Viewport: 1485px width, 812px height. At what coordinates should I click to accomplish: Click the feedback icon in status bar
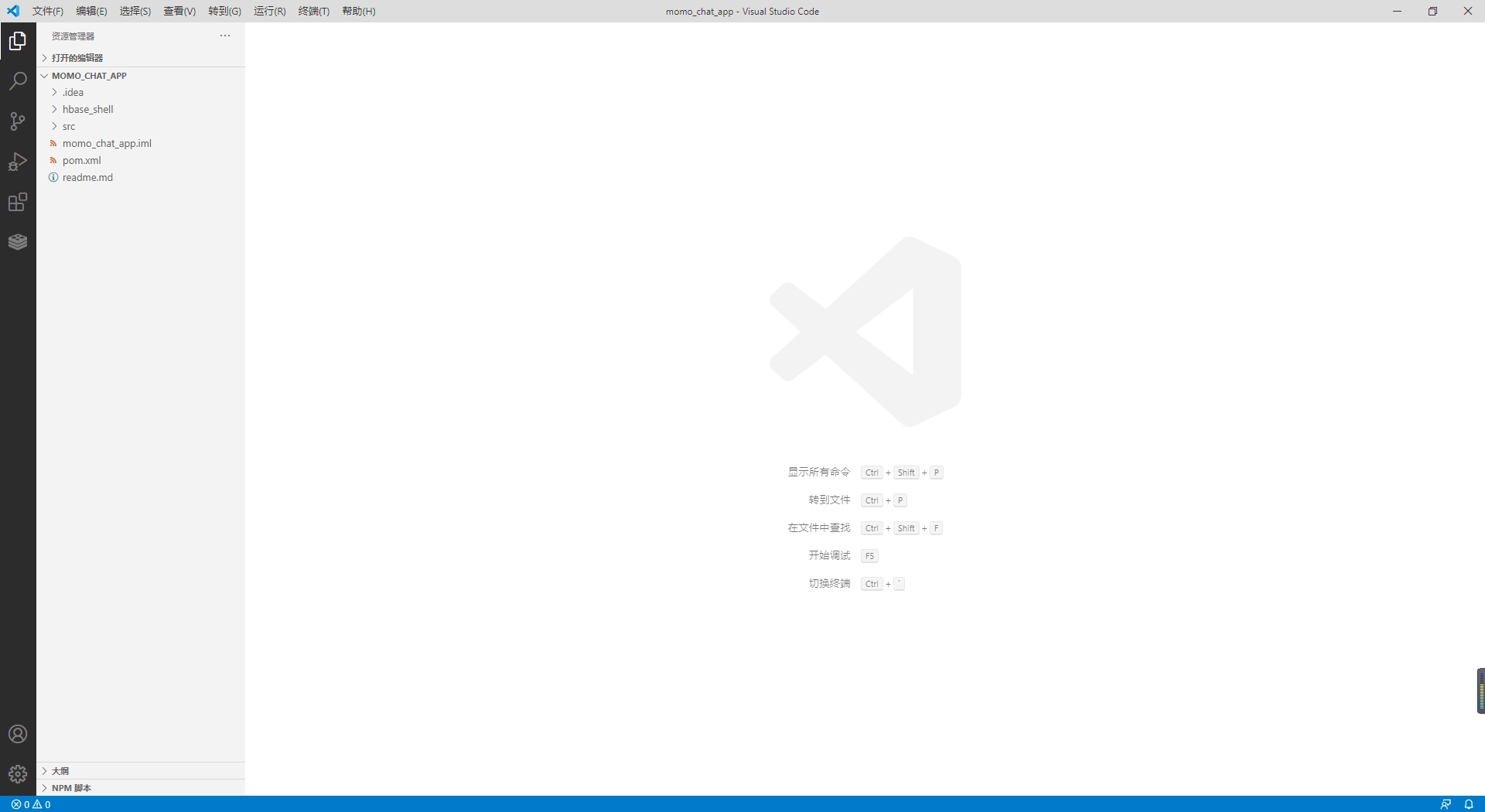click(x=1446, y=804)
